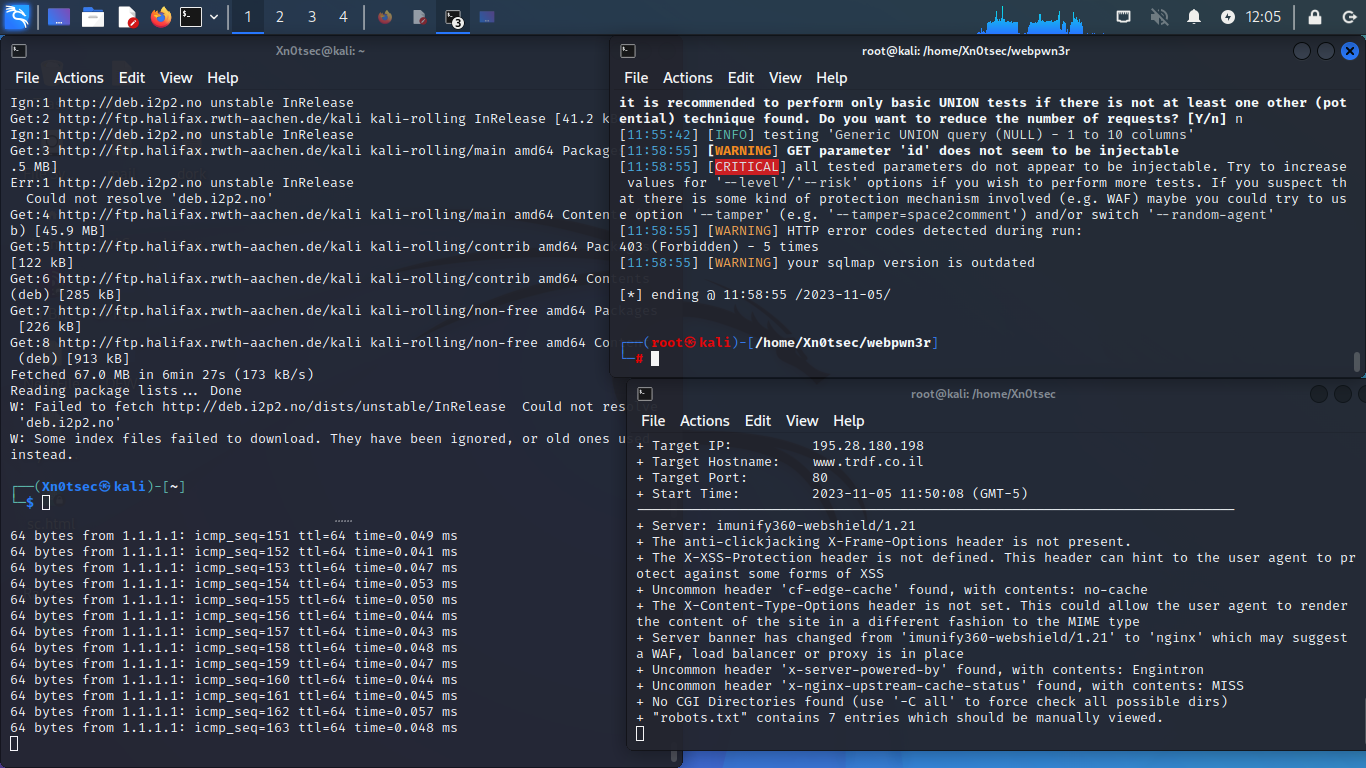Open the file manager launcher
This screenshot has width=1366, height=768.
tap(93, 17)
